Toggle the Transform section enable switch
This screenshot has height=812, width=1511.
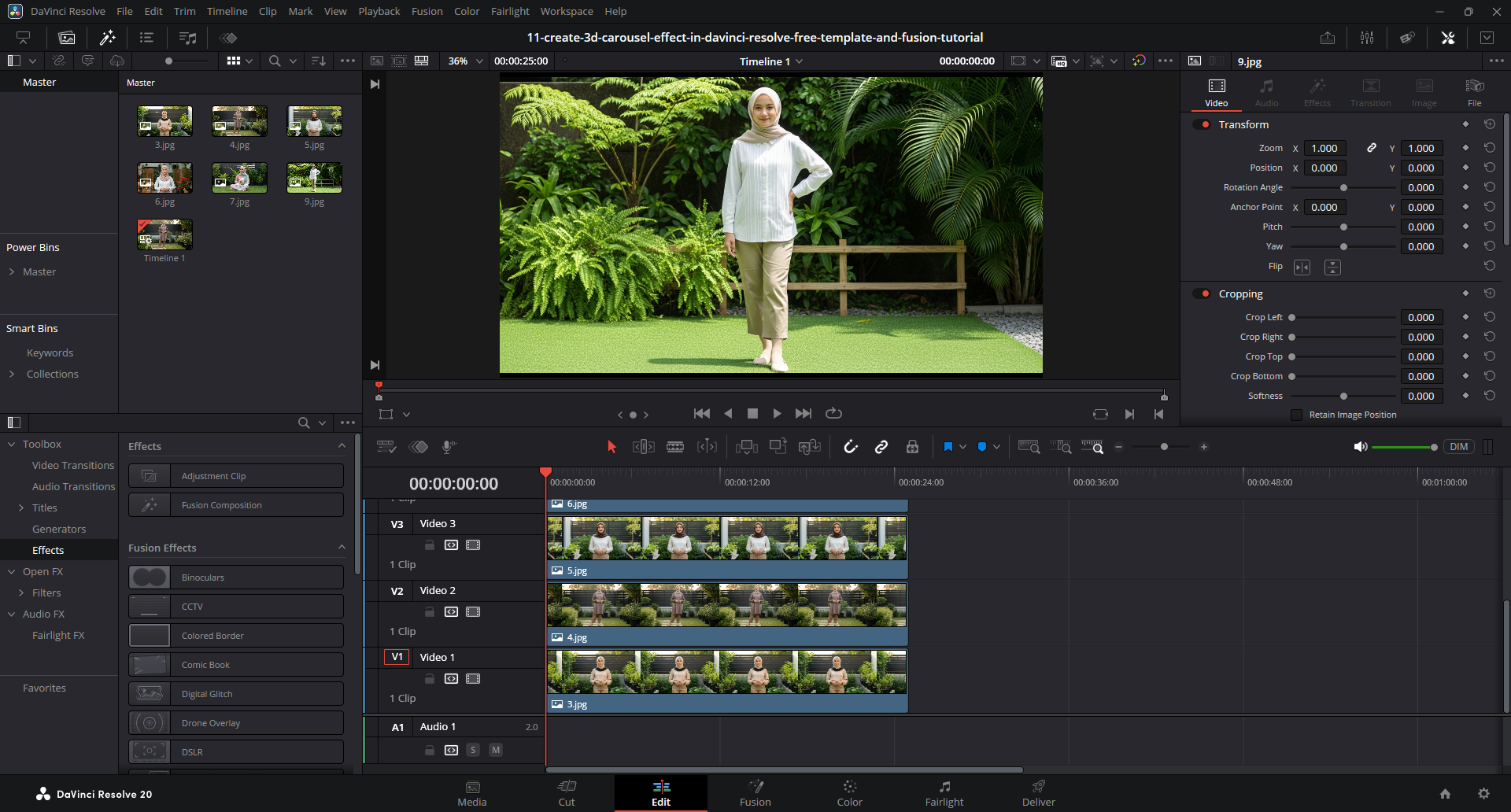(x=1202, y=125)
